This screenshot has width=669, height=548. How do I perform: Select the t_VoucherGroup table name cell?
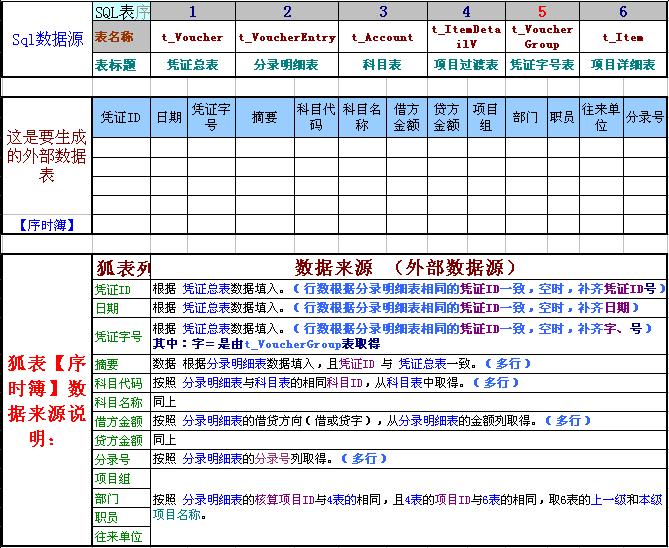(542, 37)
